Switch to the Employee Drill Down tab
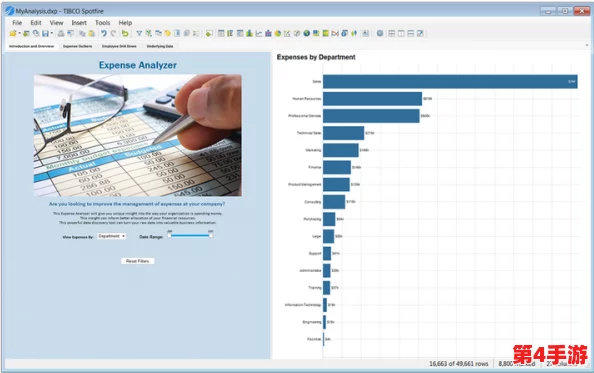594x373 pixels. tap(119, 46)
